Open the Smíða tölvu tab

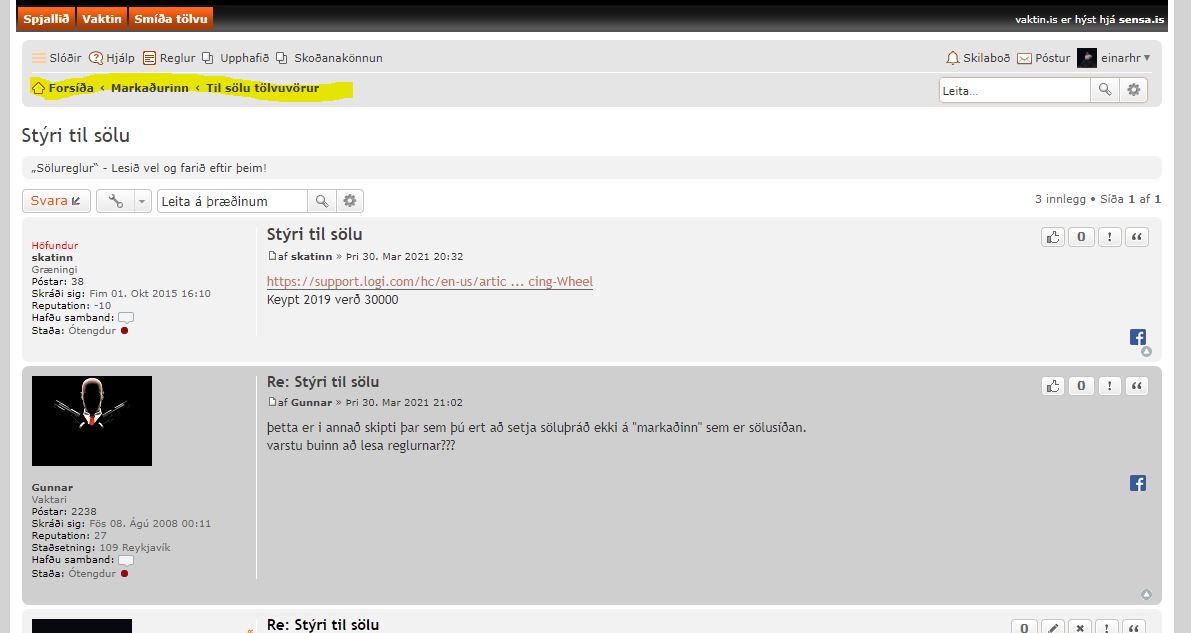170,19
